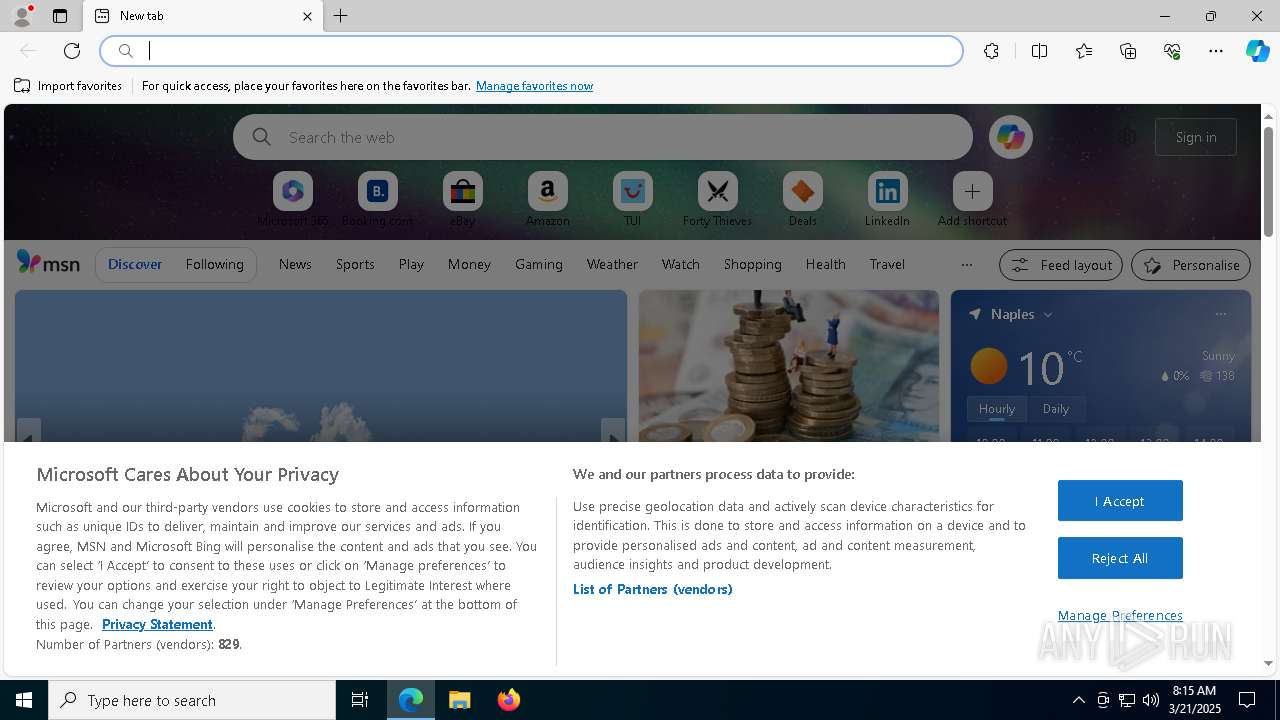Open the TUI shortcut
The height and width of the screenshot is (720, 1280).
(632, 199)
